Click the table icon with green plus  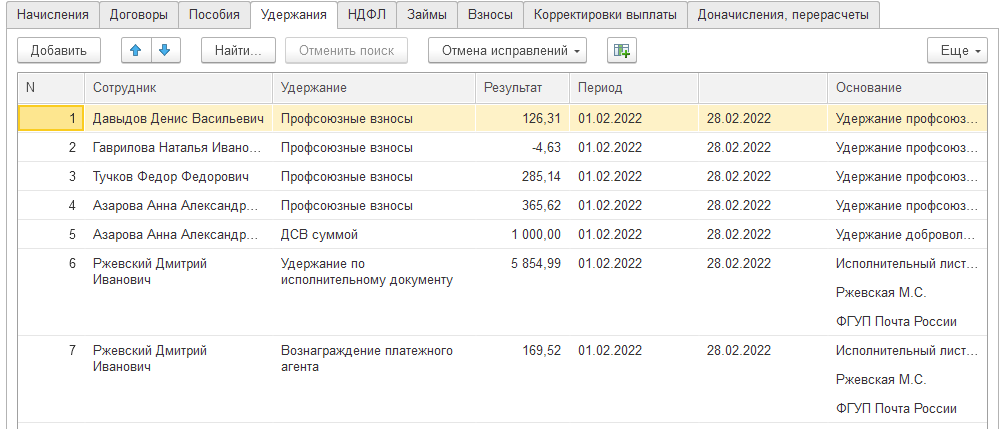tap(622, 50)
